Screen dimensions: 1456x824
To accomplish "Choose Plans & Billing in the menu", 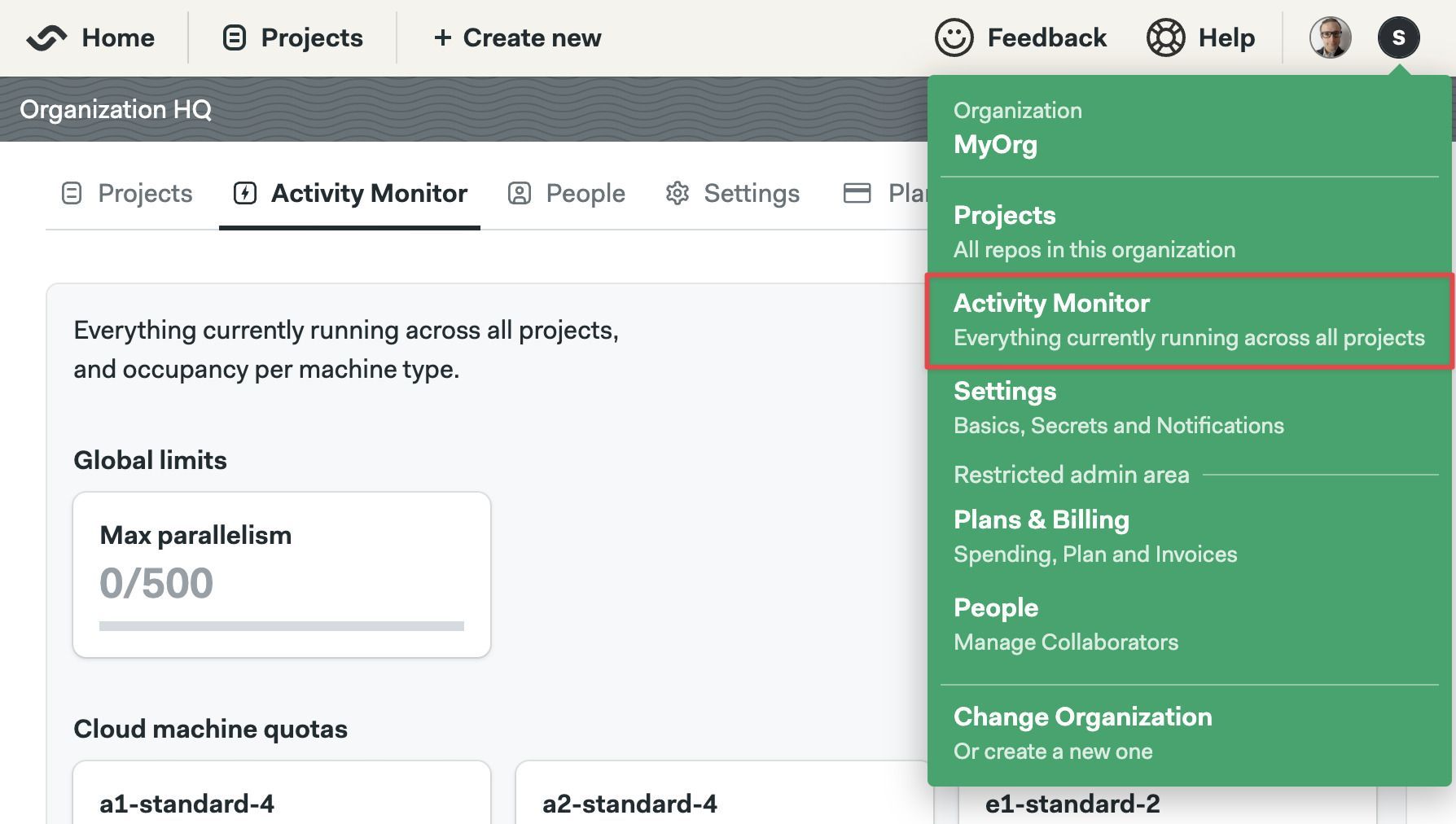I will [x=1189, y=537].
